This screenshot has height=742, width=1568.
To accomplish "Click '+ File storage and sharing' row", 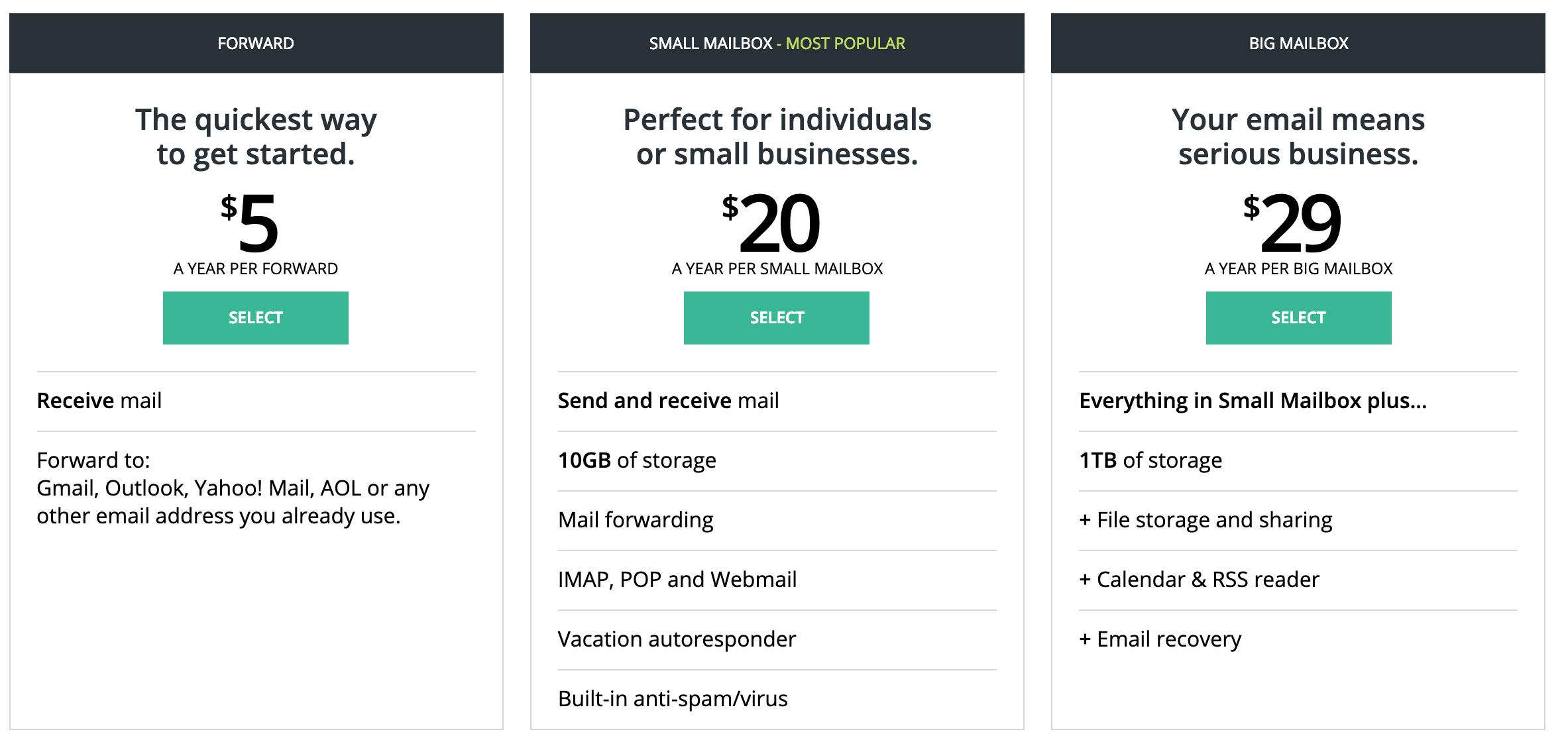I will tap(1298, 520).
